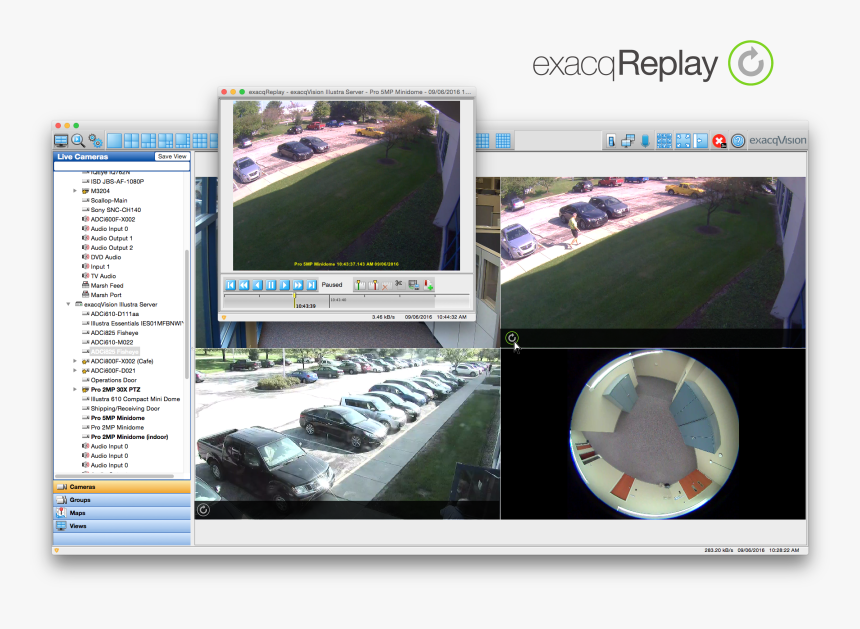Click the bottom-left parking lot video panel
This screenshot has width=860, height=629.
[x=348, y=434]
